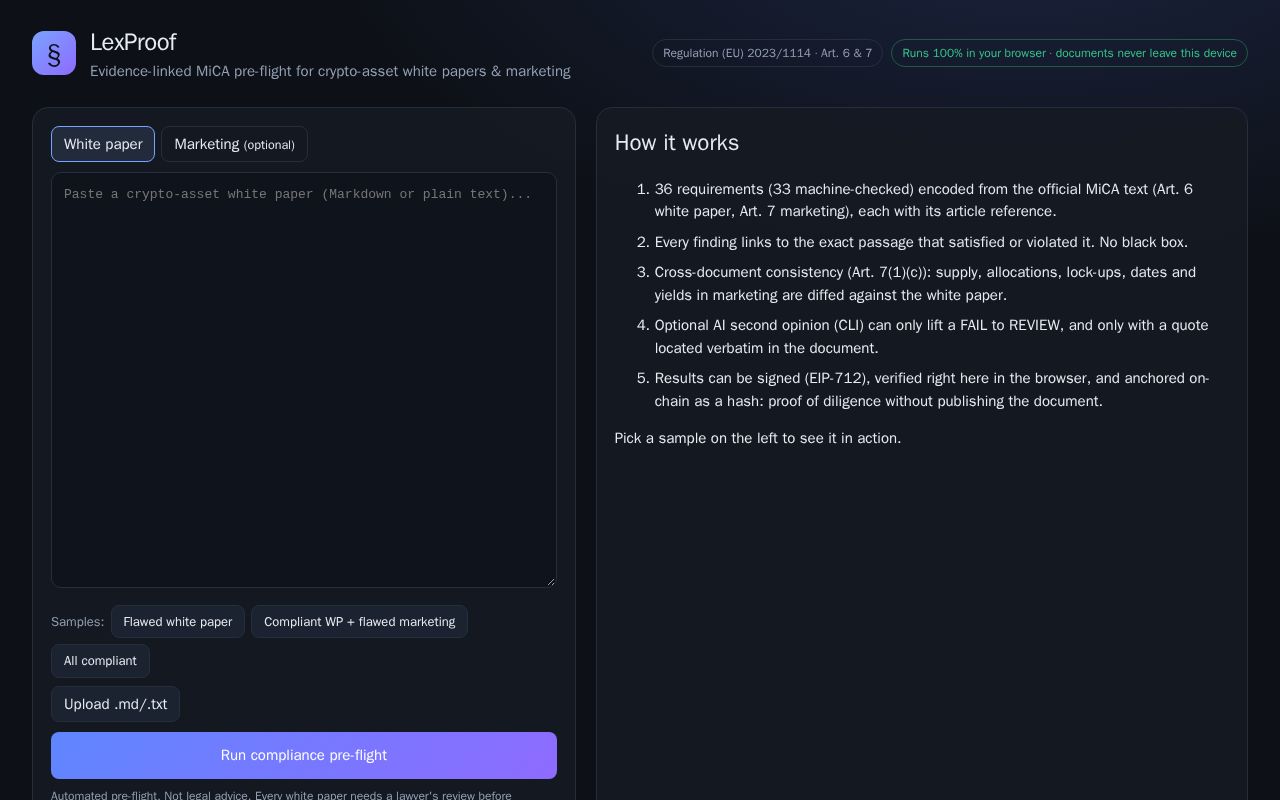Click the How it works heading

[677, 143]
